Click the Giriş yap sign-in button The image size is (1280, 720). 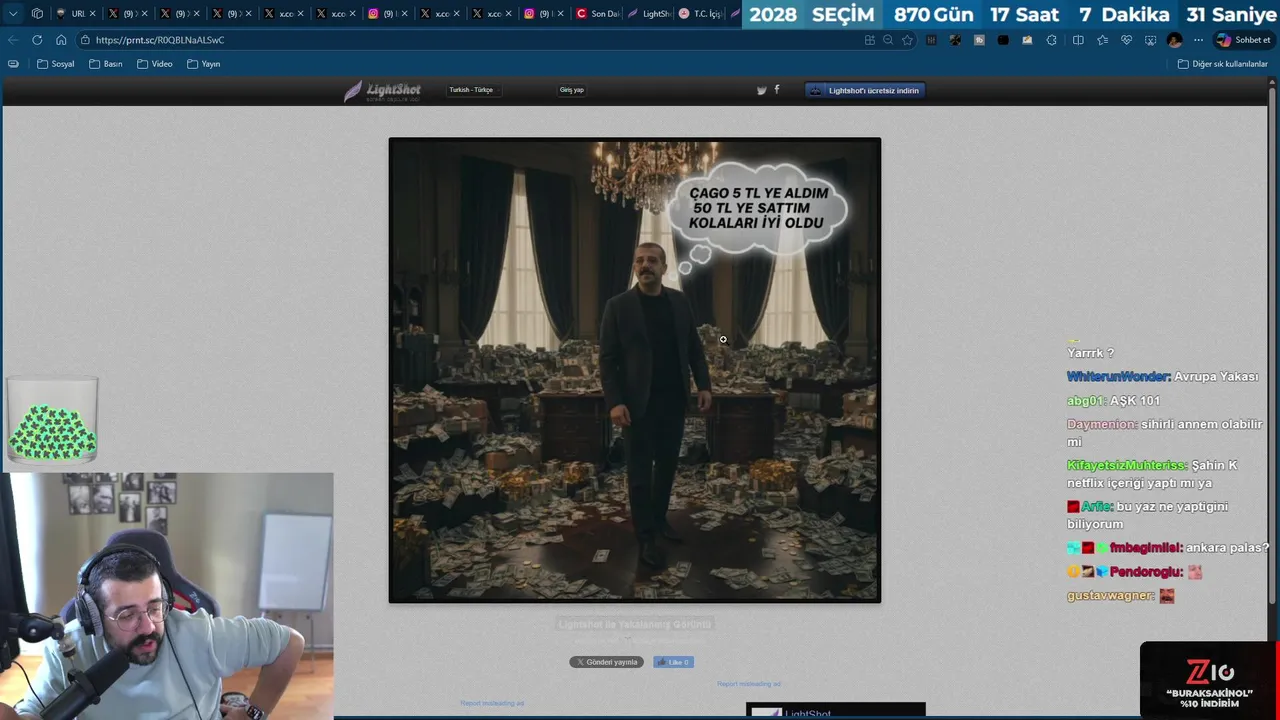[572, 90]
